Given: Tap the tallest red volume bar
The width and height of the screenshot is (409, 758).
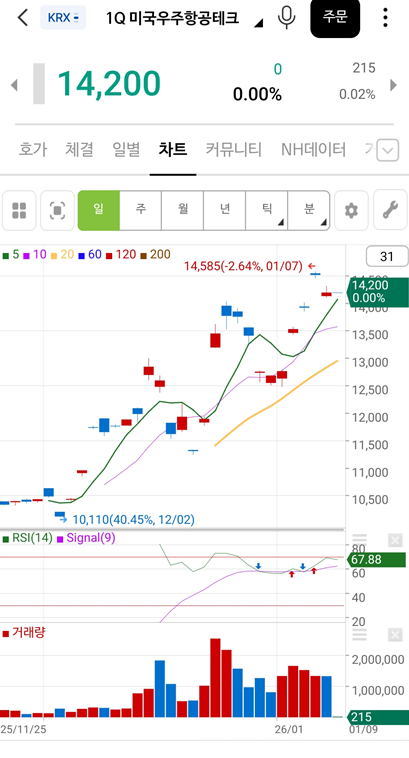Looking at the screenshot, I should click(x=215, y=678).
